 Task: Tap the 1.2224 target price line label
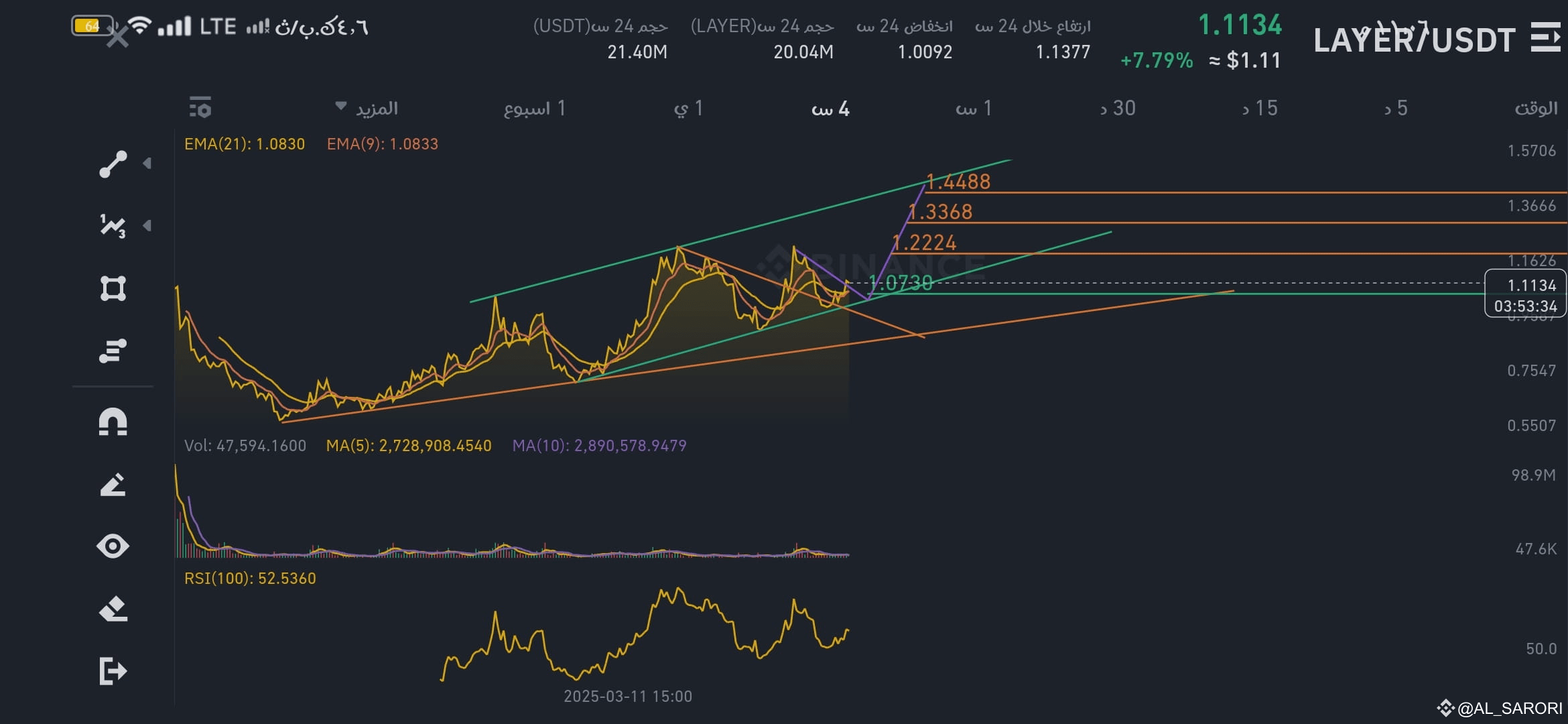pos(924,243)
